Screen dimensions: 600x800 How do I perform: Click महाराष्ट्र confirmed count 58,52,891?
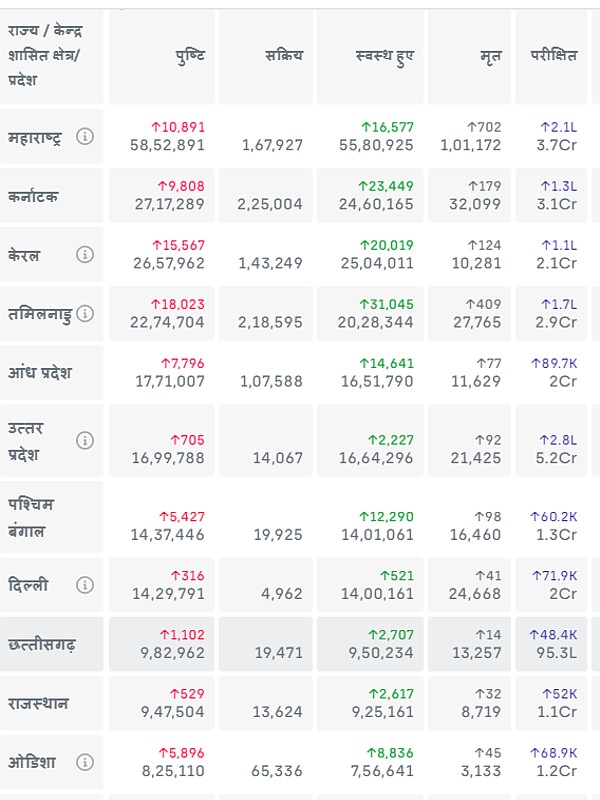pyautogui.click(x=167, y=145)
